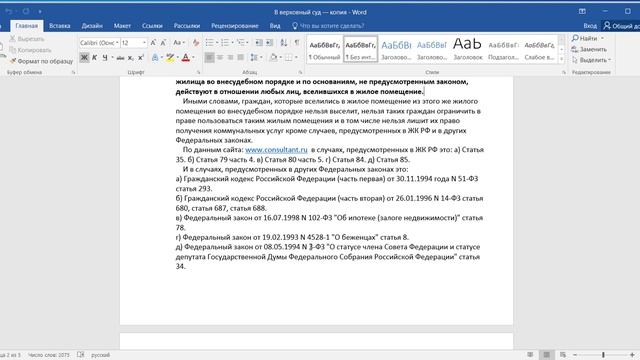Click Заменить to replace text
This screenshot has width=640, height=360.
589,49
